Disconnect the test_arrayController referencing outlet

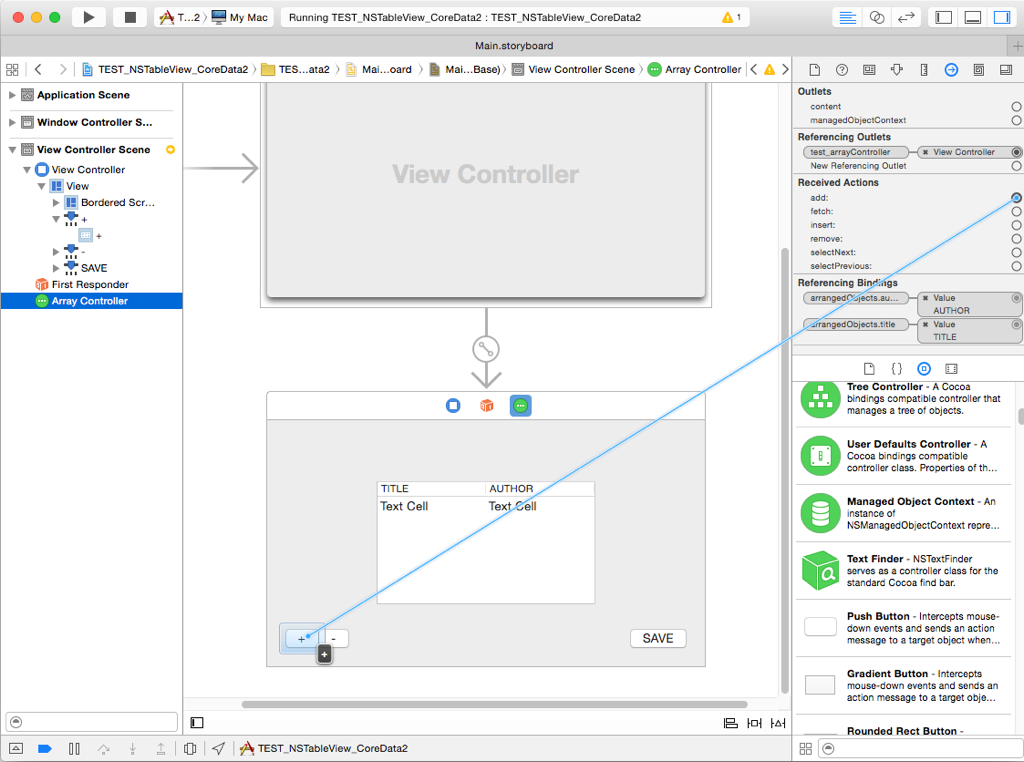(x=925, y=152)
